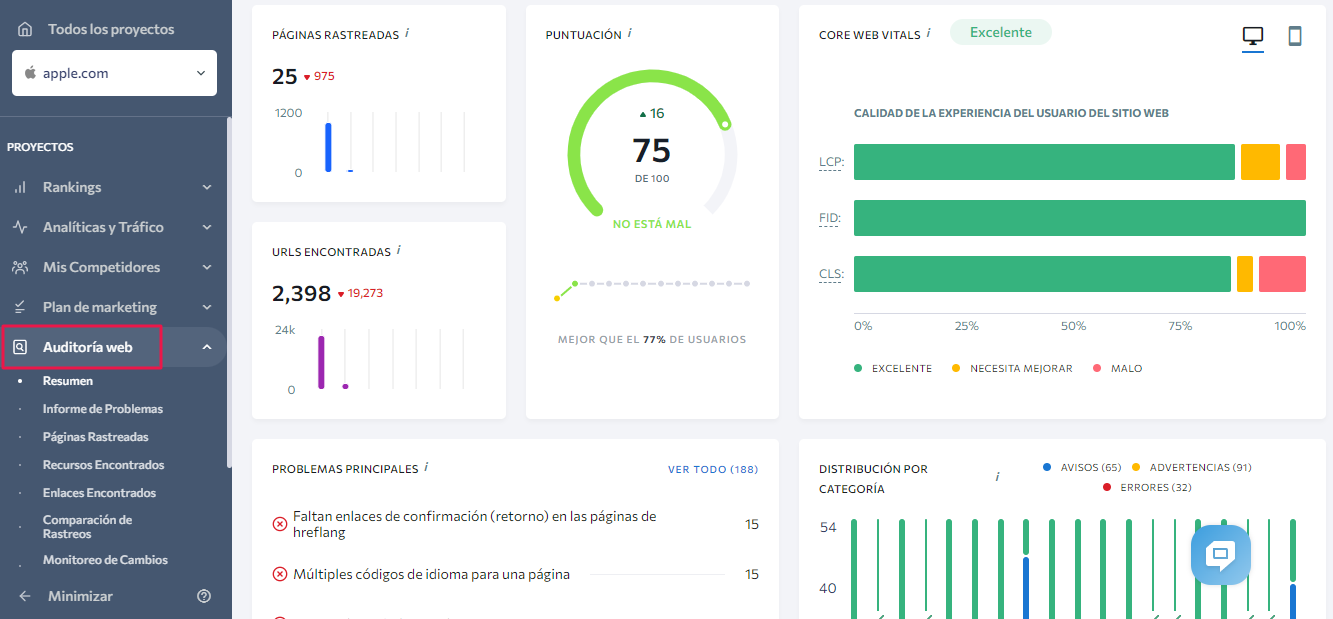The image size is (1333, 619).
Task: Toggle Malo legend entry
Action: [x=1117, y=368]
